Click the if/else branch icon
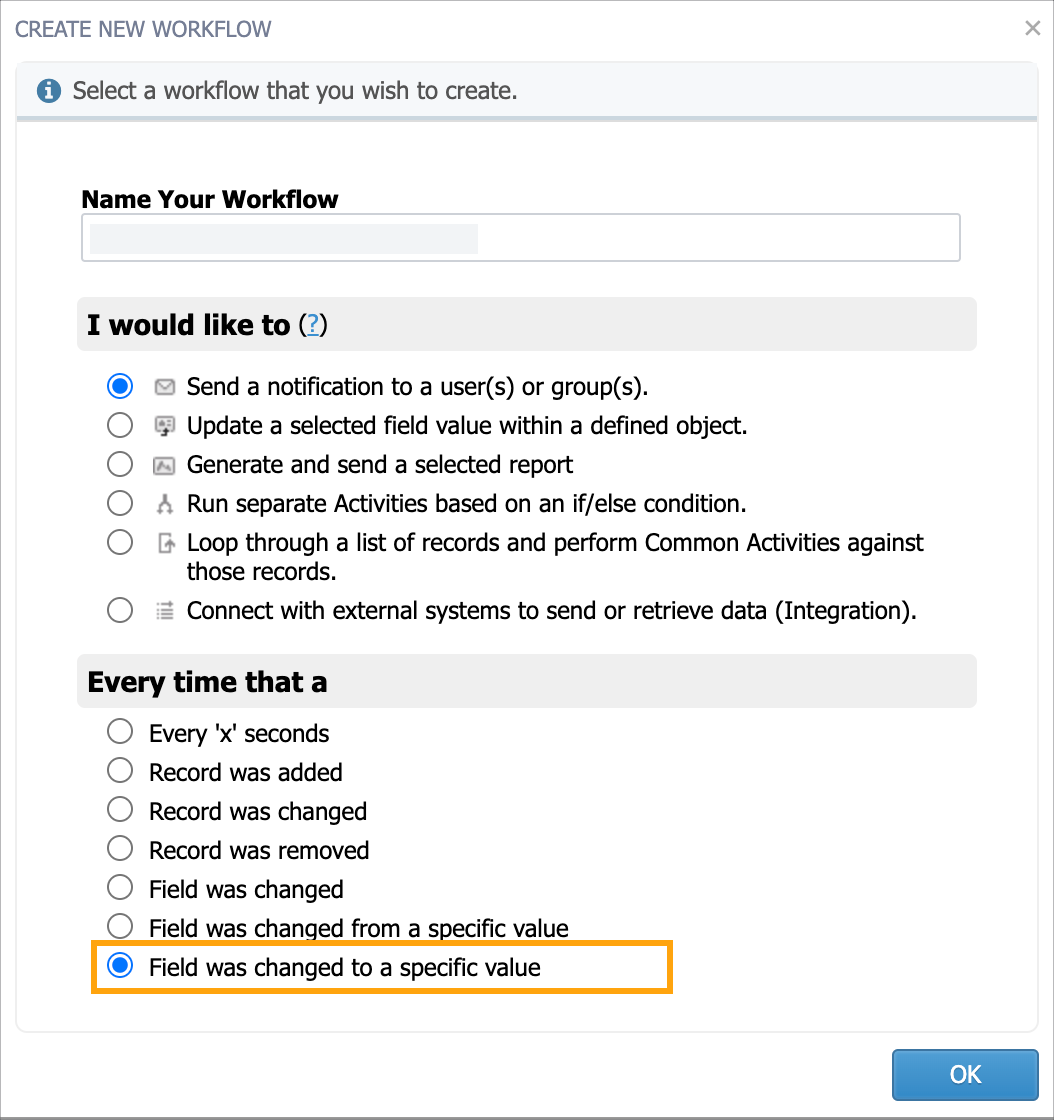1054x1120 pixels. point(165,504)
